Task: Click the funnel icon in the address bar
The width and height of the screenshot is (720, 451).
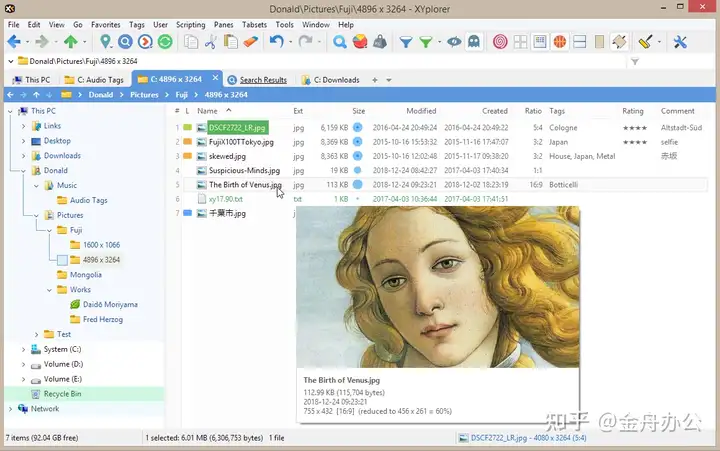Action: click(x=635, y=62)
